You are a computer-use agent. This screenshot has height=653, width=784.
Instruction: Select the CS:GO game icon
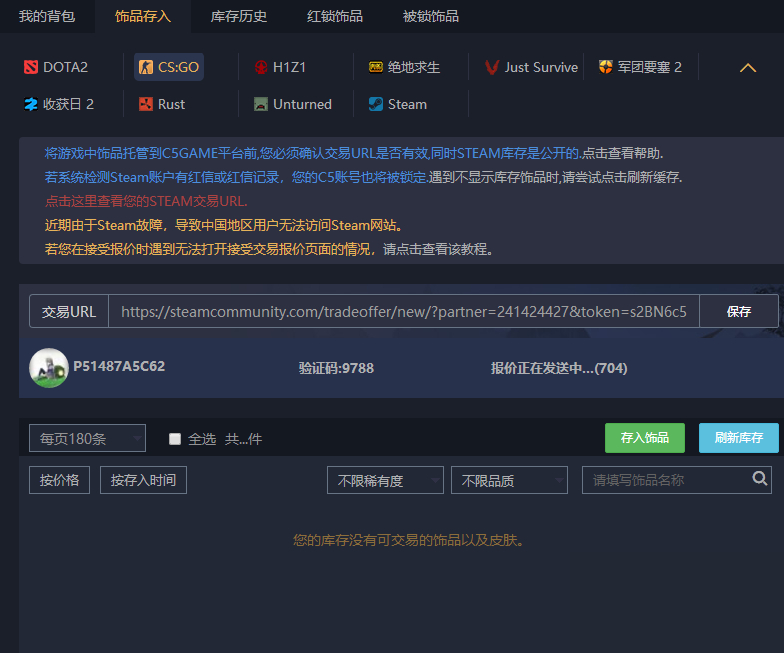click(x=146, y=67)
